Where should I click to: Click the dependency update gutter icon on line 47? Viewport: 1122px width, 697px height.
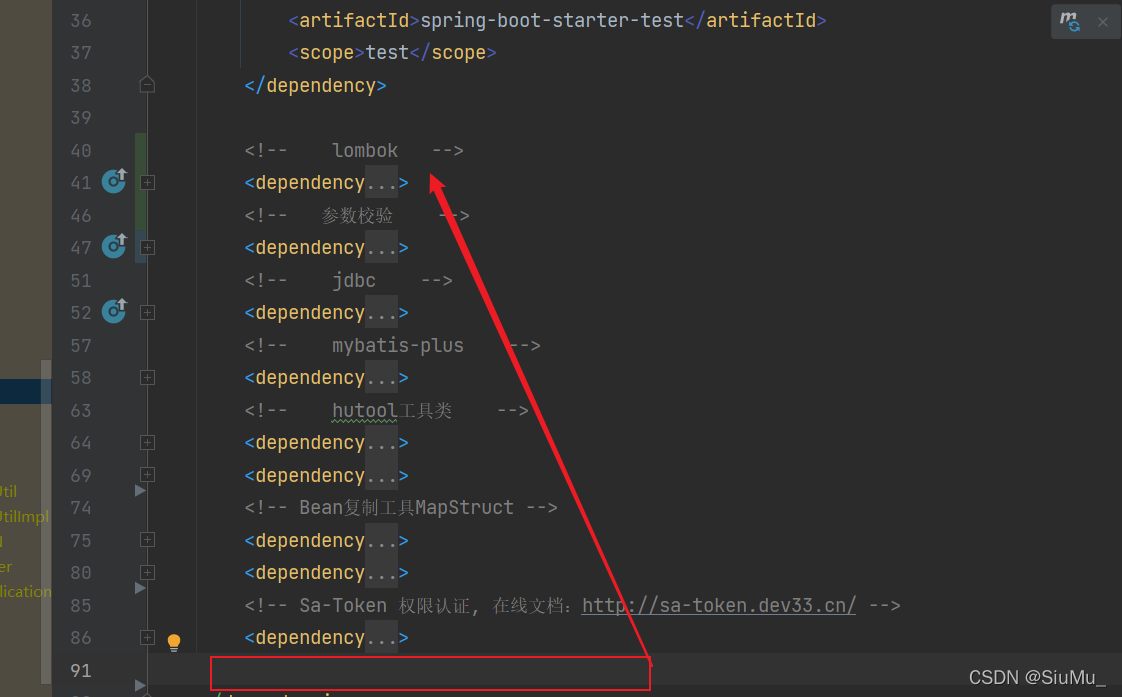click(x=114, y=246)
